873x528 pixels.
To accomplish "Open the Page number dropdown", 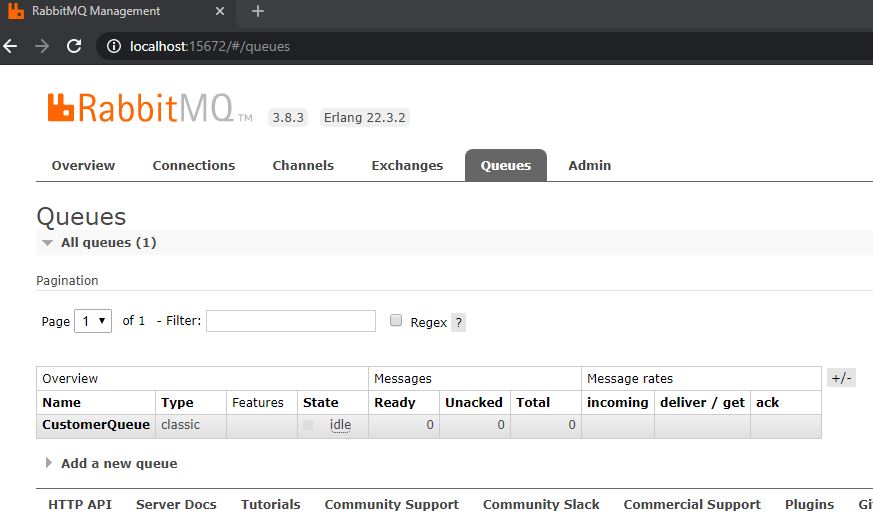I will (93, 321).
